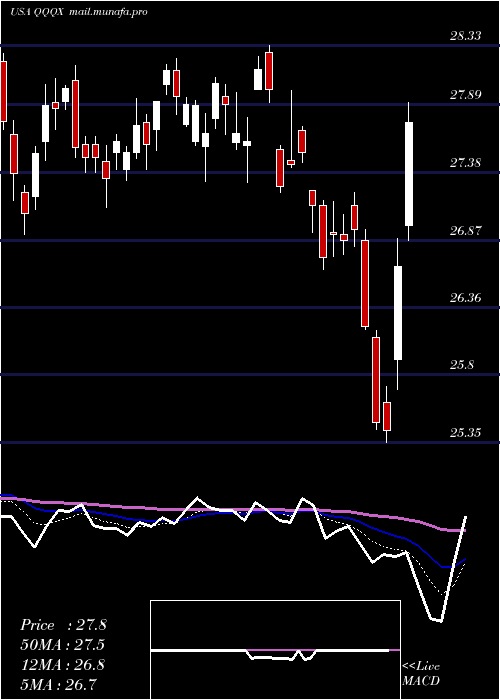This screenshot has width=500, height=700.
Task: Click the 26.87 price axis label
Action: [465, 231]
